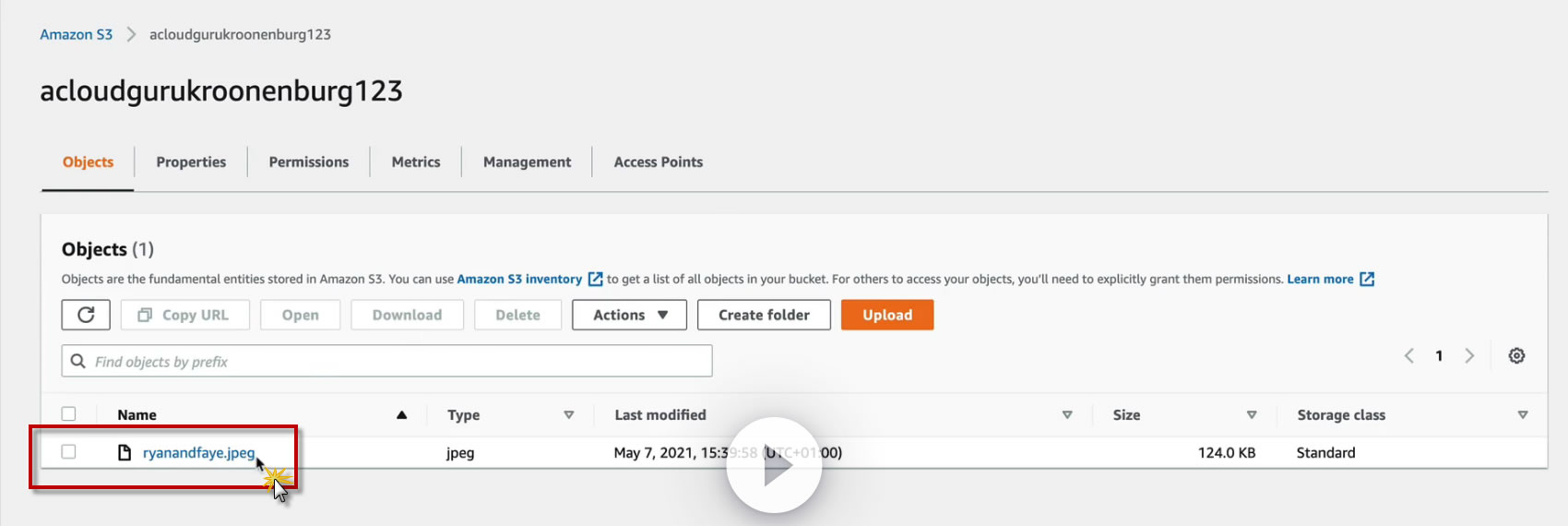Switch to the Objects tab
Viewport: 1568px width, 526px height.
coord(88,162)
